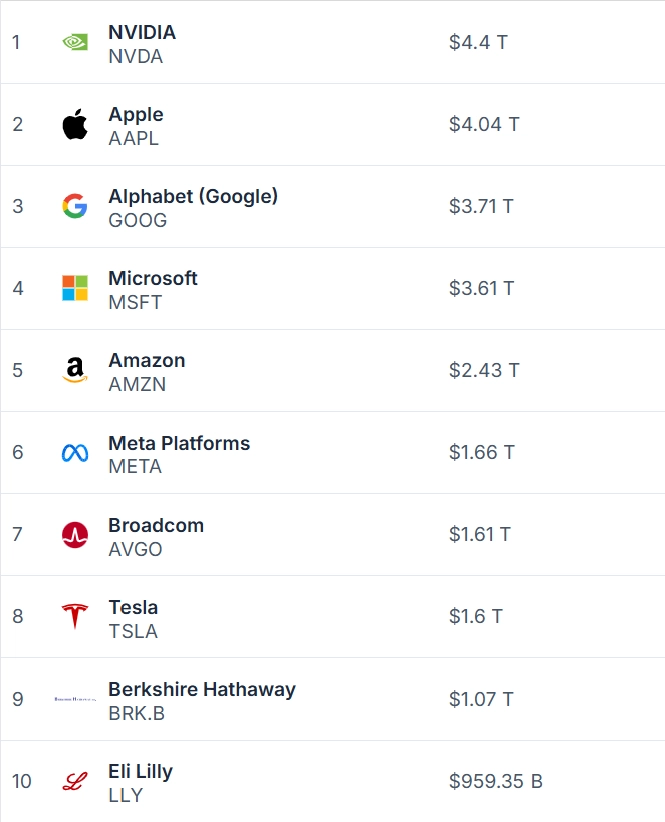Click the Berkshire Hathaway logo
665x822 pixels.
[76, 699]
